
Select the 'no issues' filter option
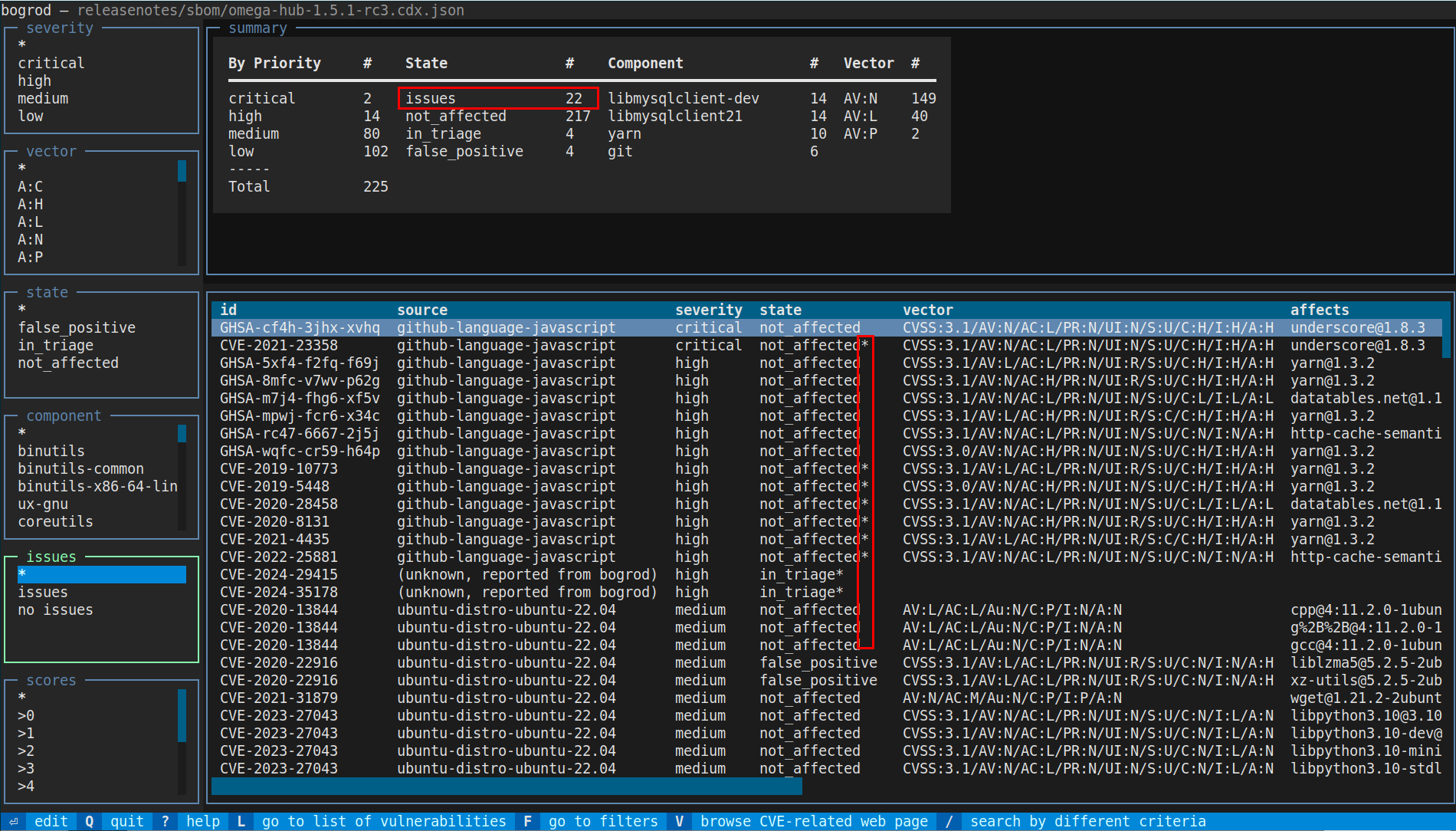(x=55, y=609)
